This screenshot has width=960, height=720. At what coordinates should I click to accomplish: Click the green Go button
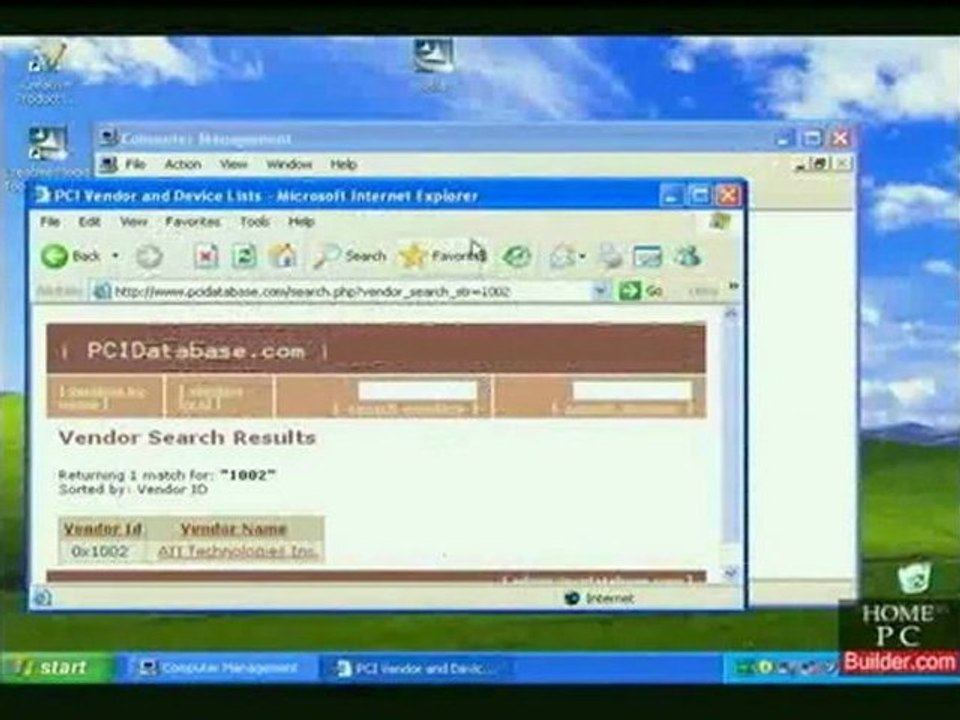point(640,291)
